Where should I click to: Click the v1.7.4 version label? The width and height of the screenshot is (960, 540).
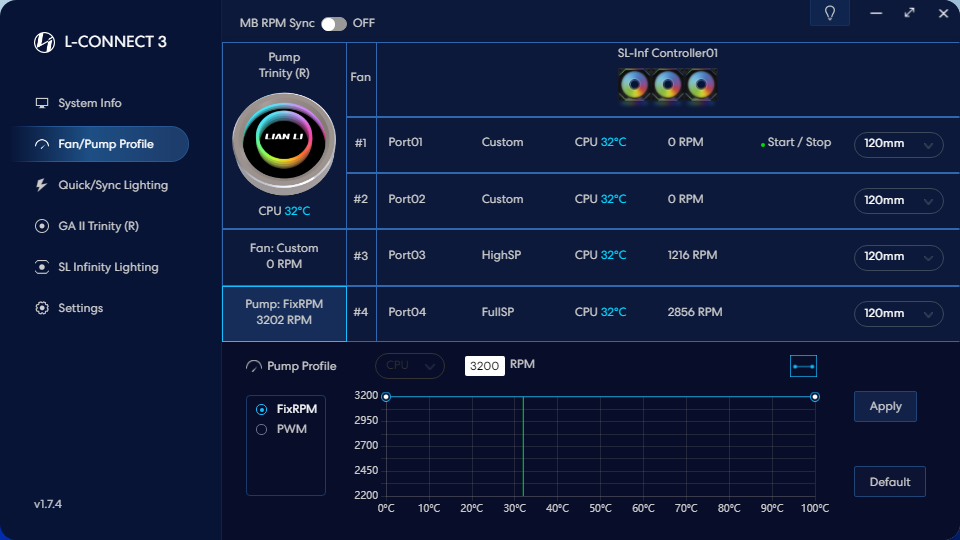tap(48, 504)
